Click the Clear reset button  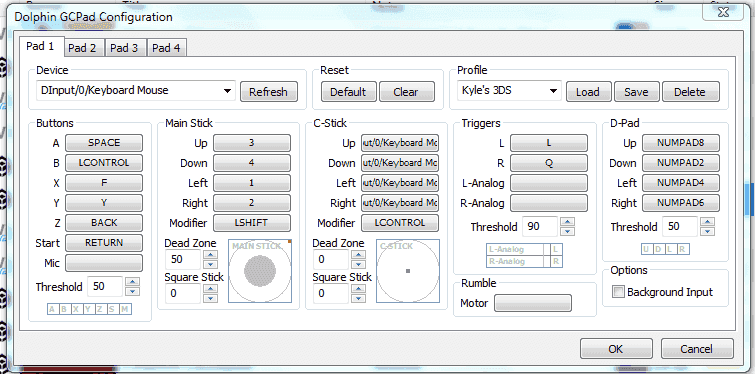(406, 91)
